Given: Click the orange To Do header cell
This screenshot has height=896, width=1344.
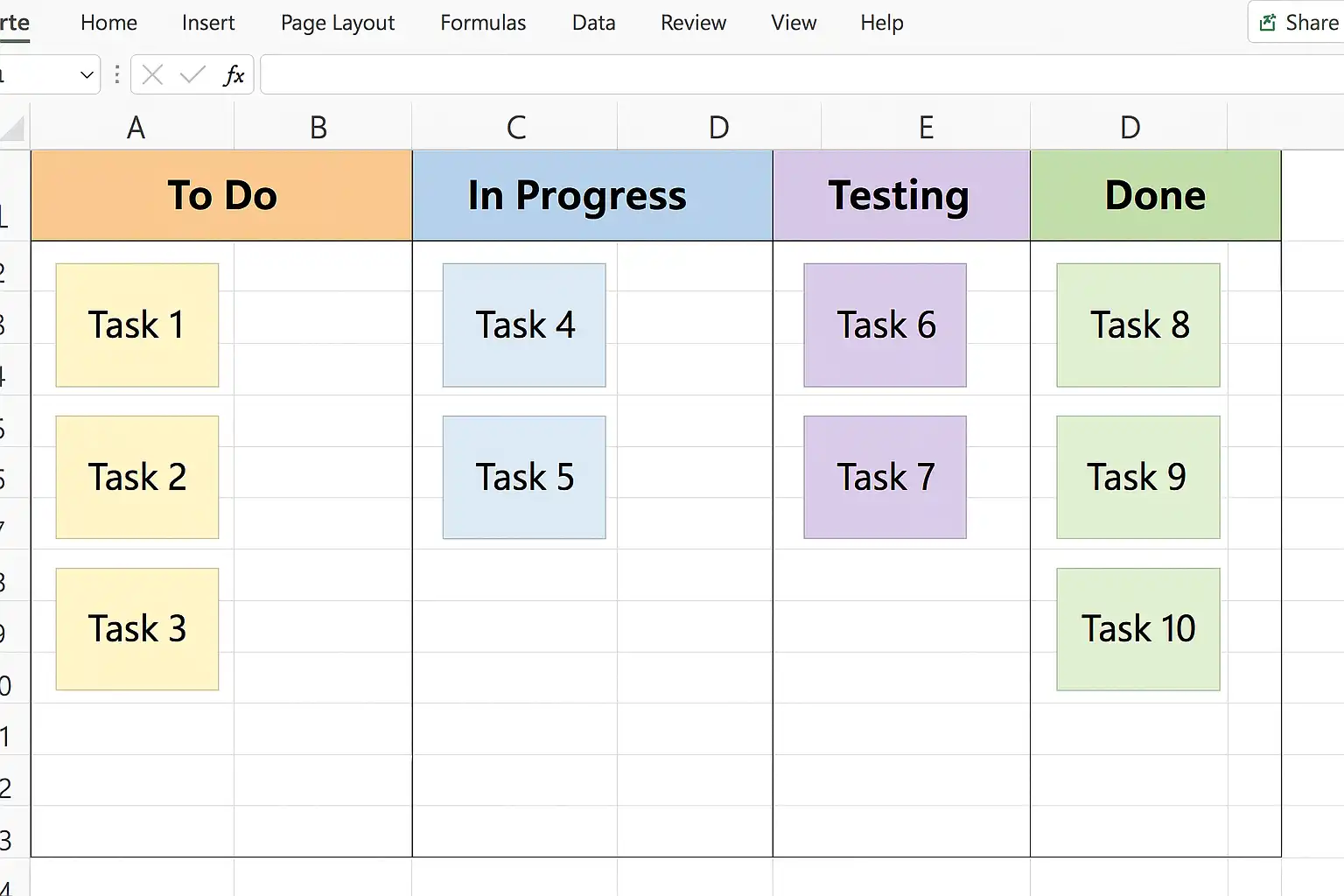Looking at the screenshot, I should point(221,196).
